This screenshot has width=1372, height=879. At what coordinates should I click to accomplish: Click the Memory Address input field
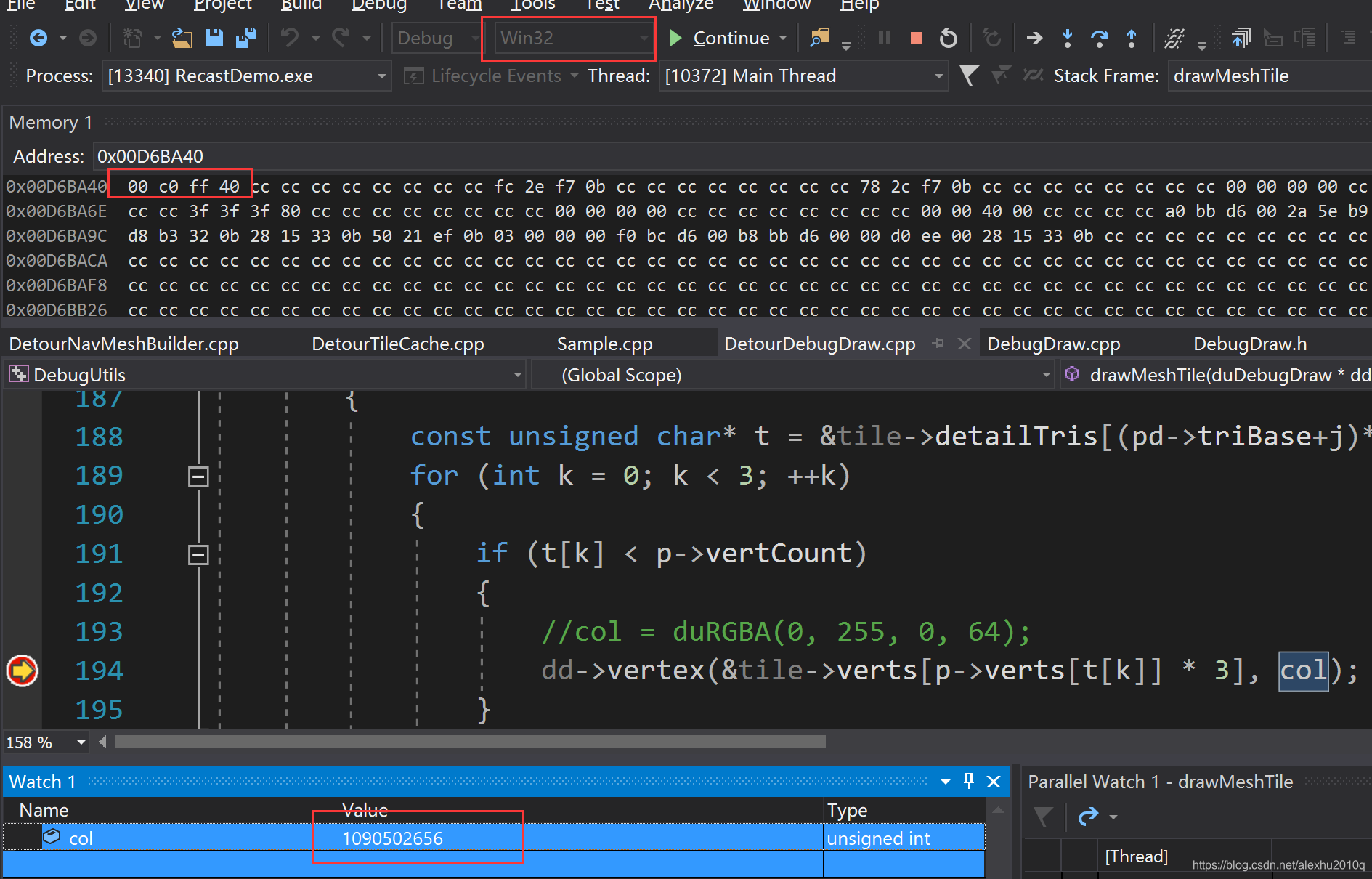(732, 156)
